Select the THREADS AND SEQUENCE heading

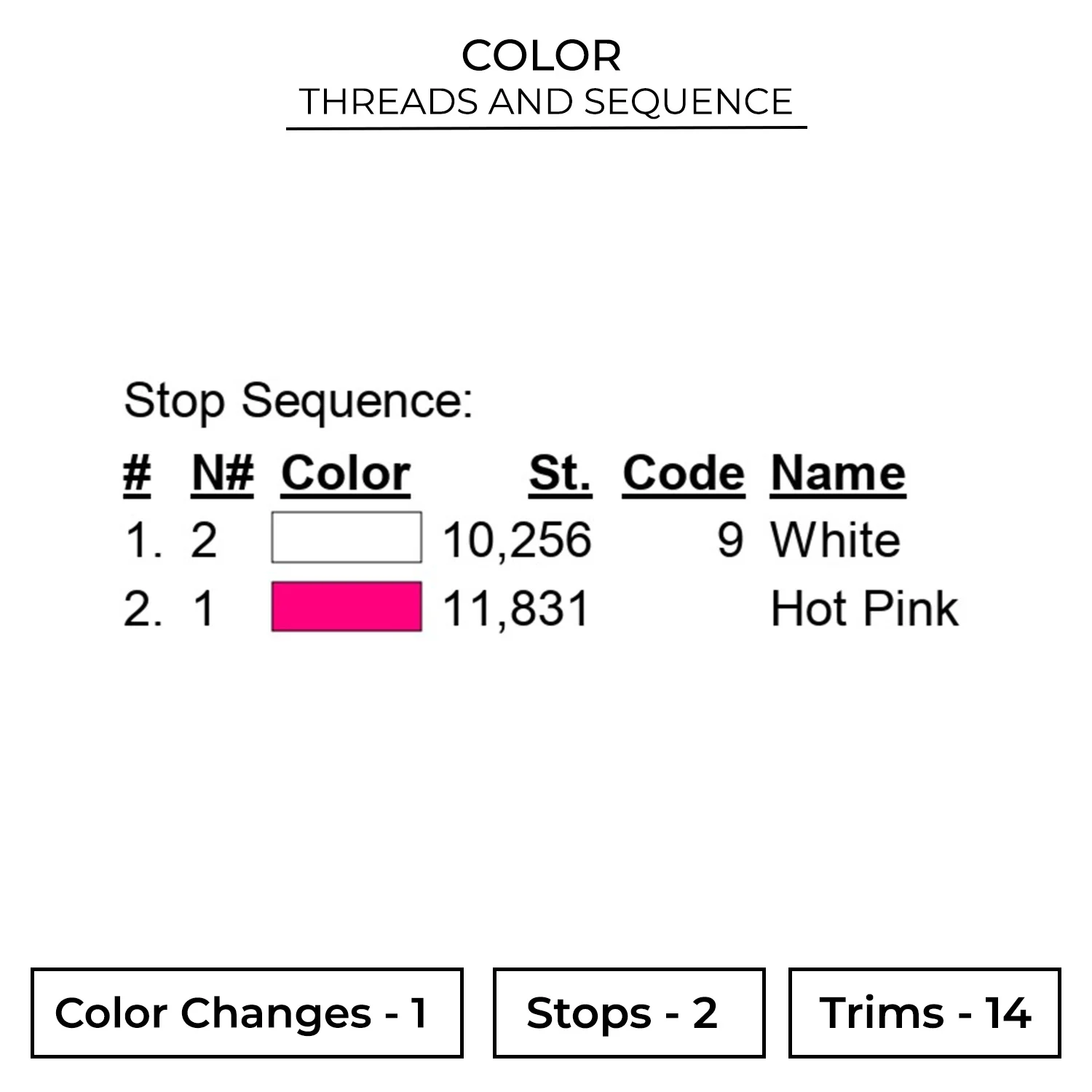click(x=546, y=101)
